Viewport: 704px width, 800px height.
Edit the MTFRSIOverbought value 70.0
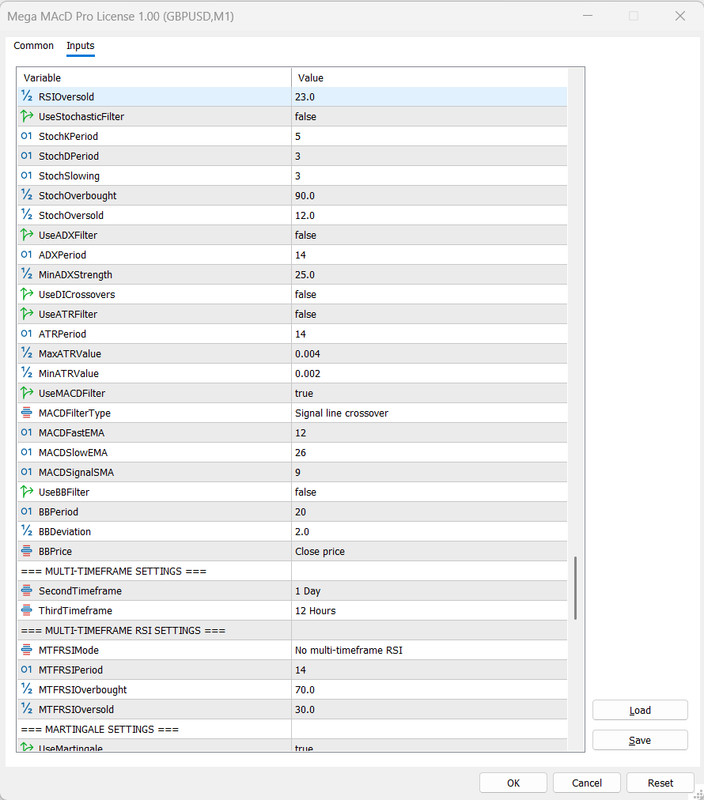[x=429, y=690]
